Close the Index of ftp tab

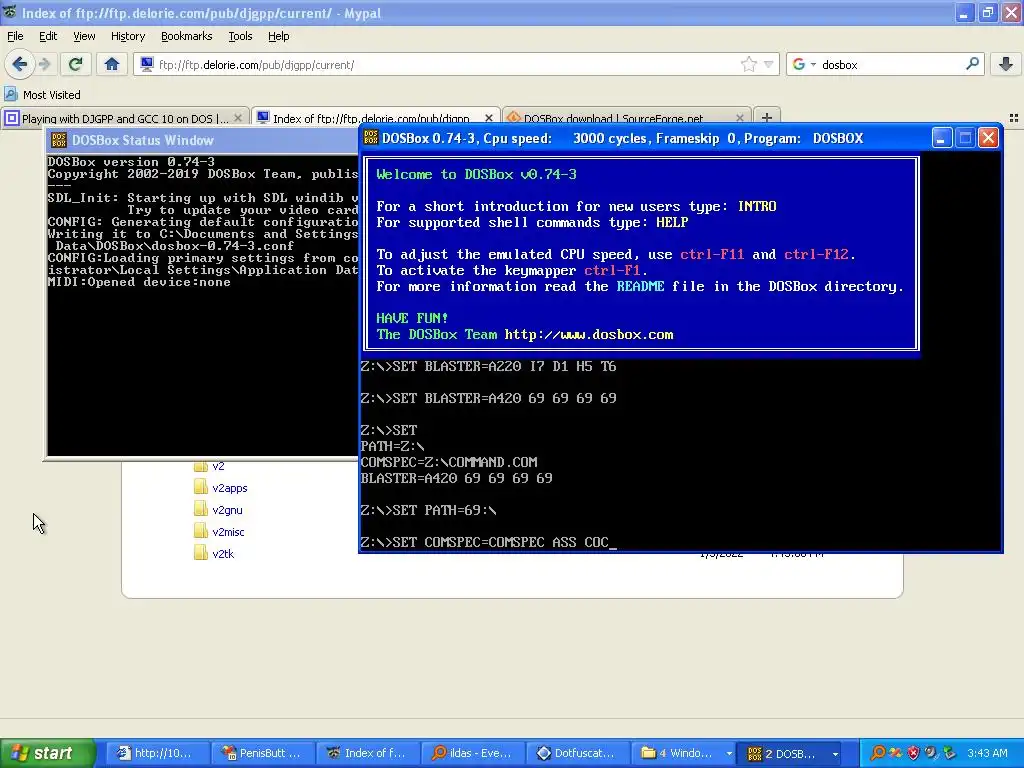point(488,118)
